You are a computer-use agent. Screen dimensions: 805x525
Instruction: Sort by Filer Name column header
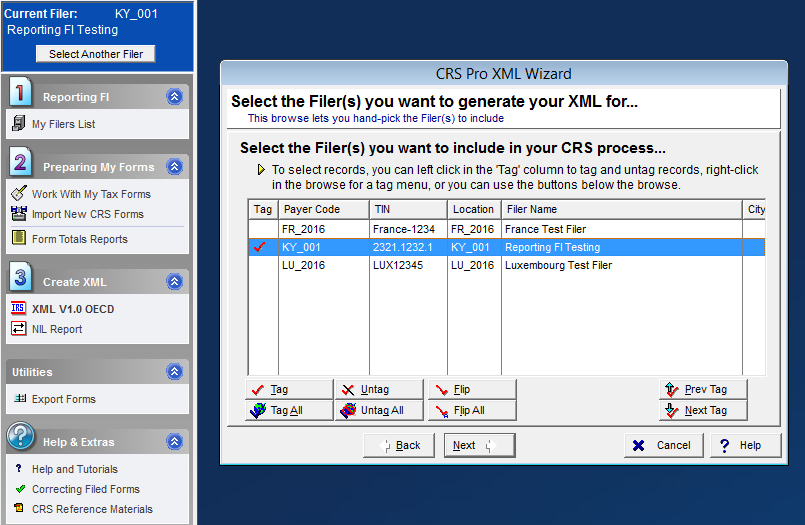622,209
